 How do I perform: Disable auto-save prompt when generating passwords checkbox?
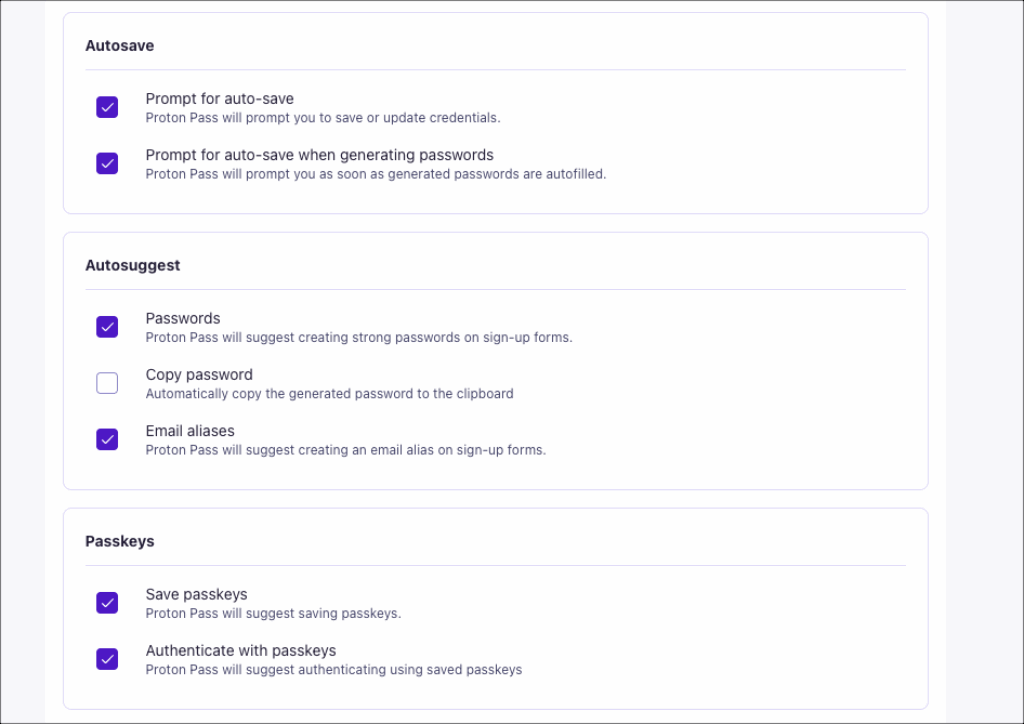[107, 163]
